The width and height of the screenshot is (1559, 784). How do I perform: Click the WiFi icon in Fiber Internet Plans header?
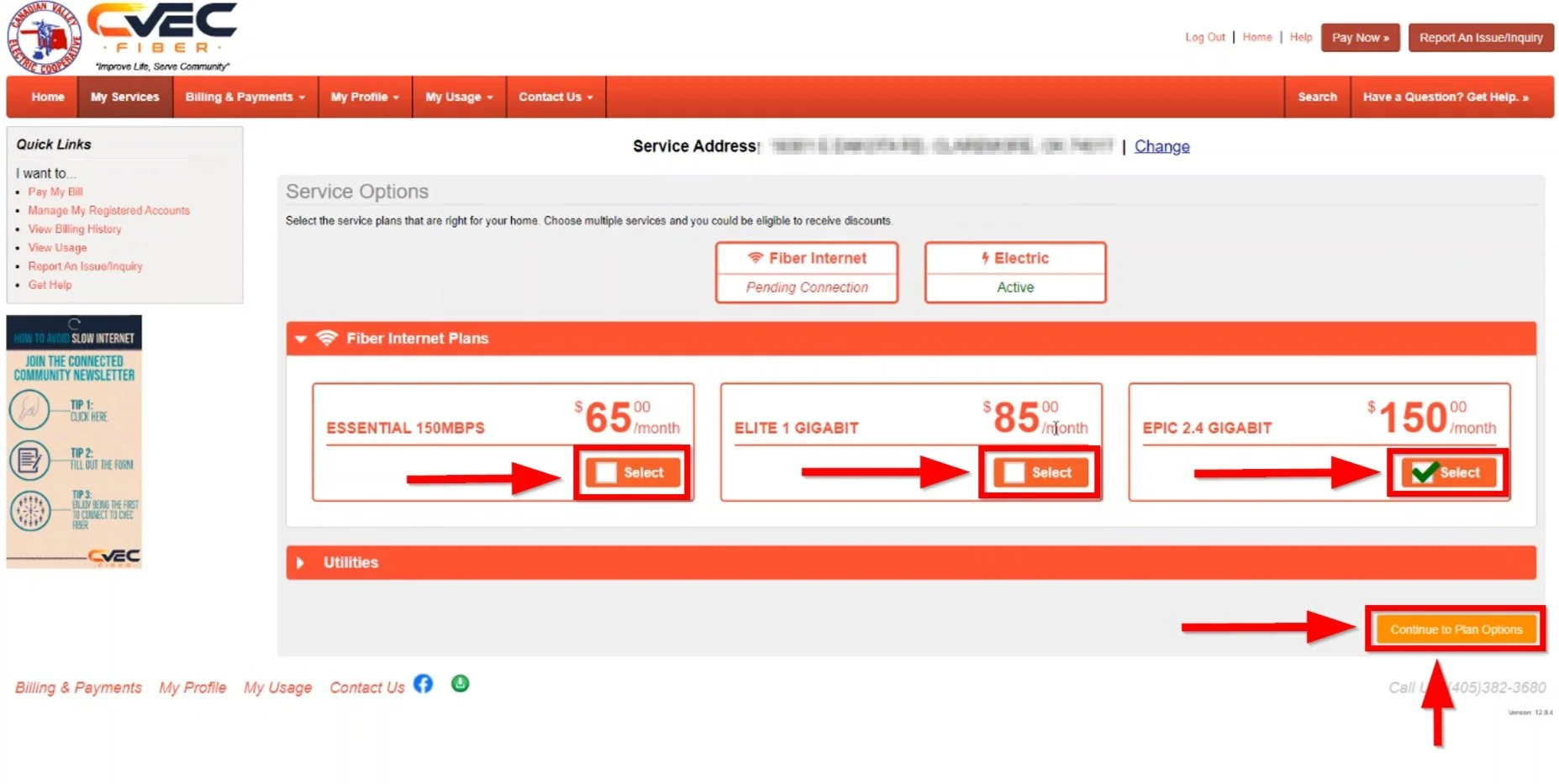(325, 338)
